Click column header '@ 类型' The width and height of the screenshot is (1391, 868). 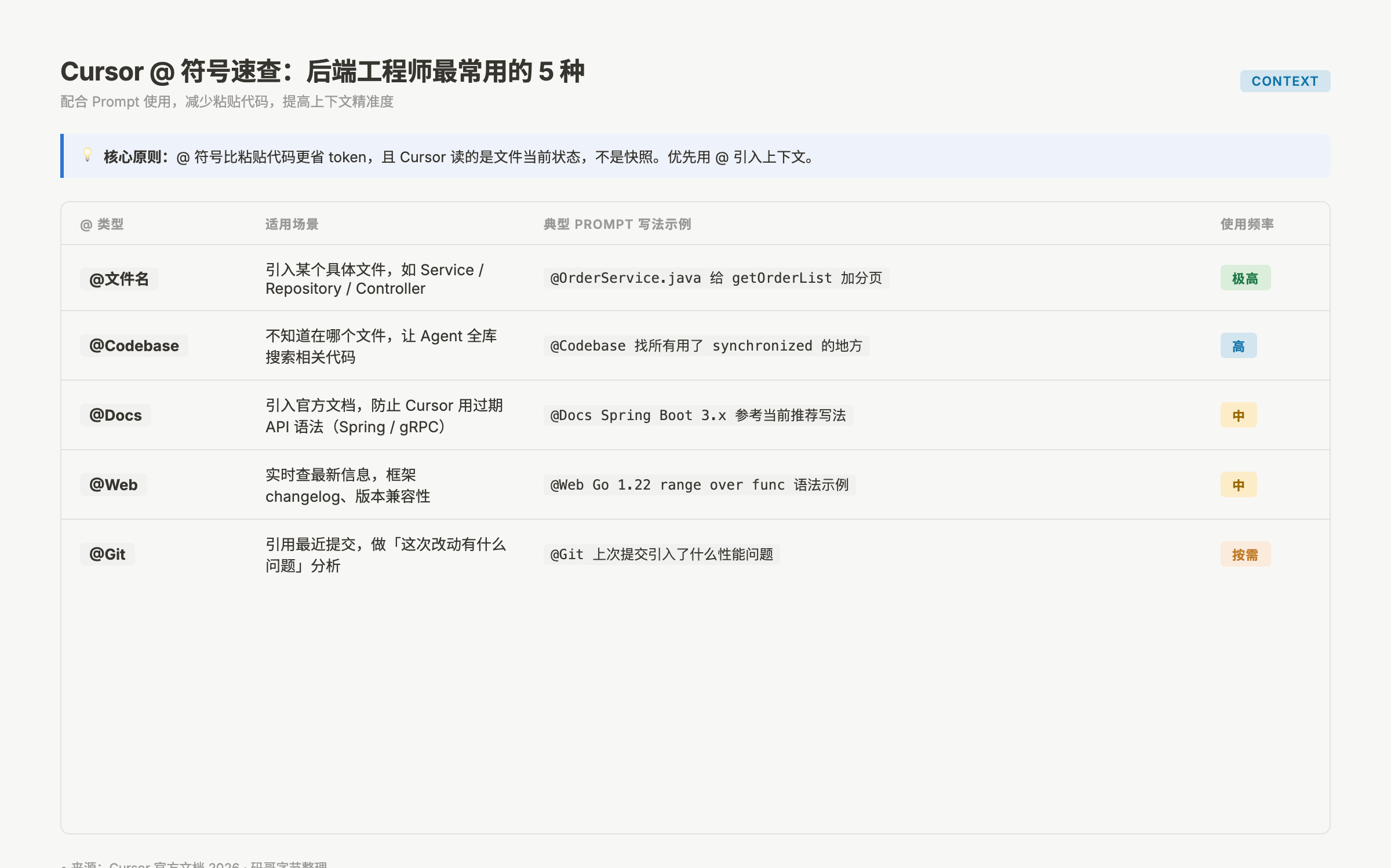(x=102, y=224)
